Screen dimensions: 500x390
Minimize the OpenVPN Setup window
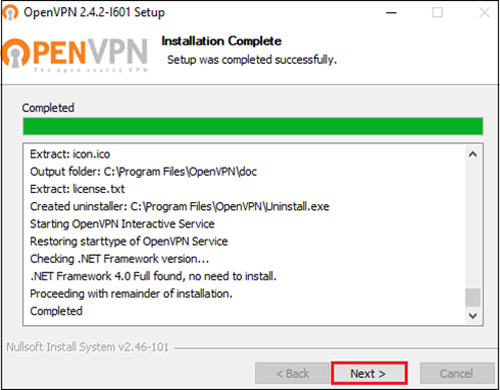click(391, 13)
